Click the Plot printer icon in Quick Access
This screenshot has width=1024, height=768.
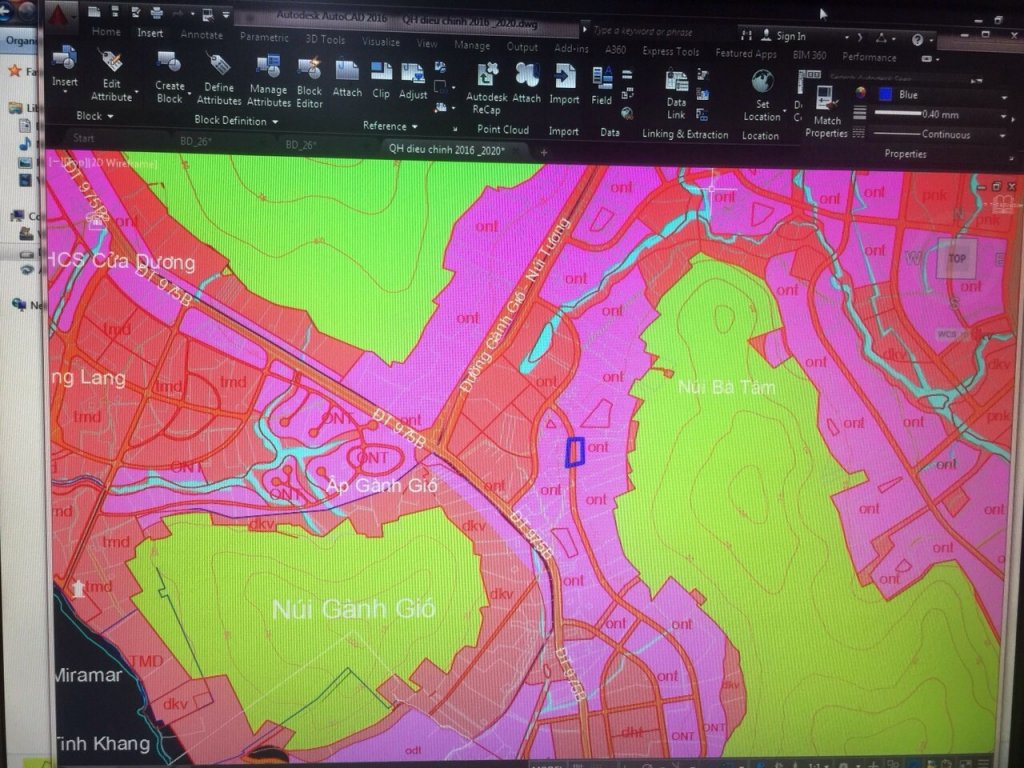[157, 12]
